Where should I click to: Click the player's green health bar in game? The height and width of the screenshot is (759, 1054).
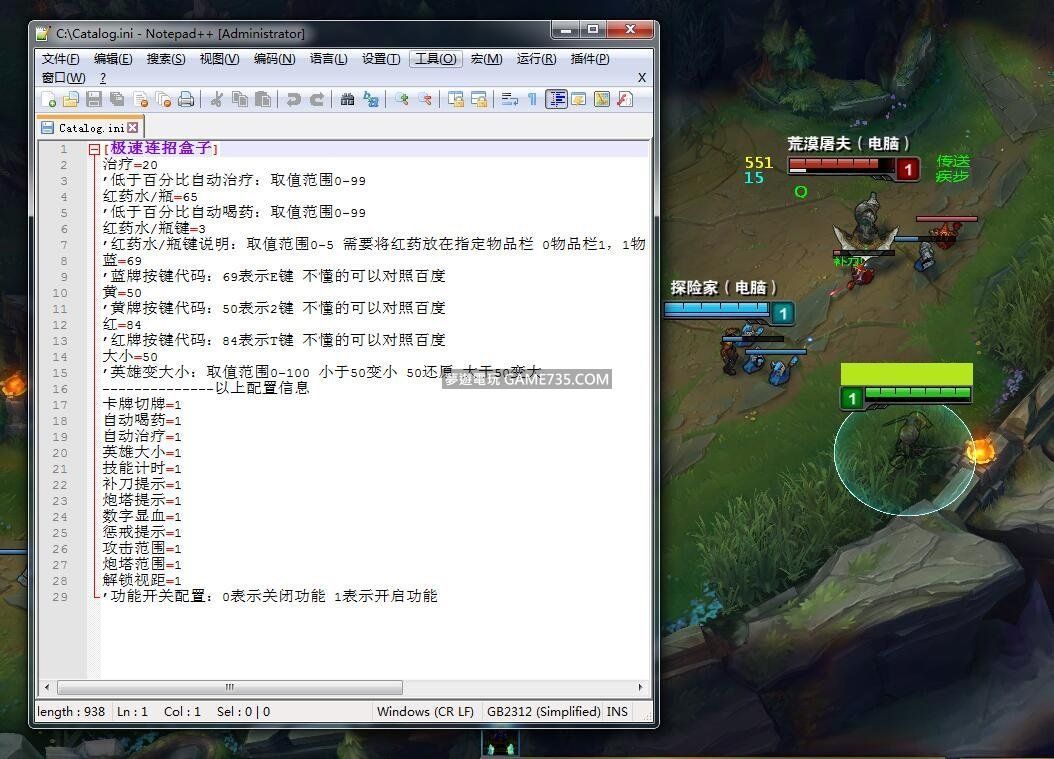point(917,393)
